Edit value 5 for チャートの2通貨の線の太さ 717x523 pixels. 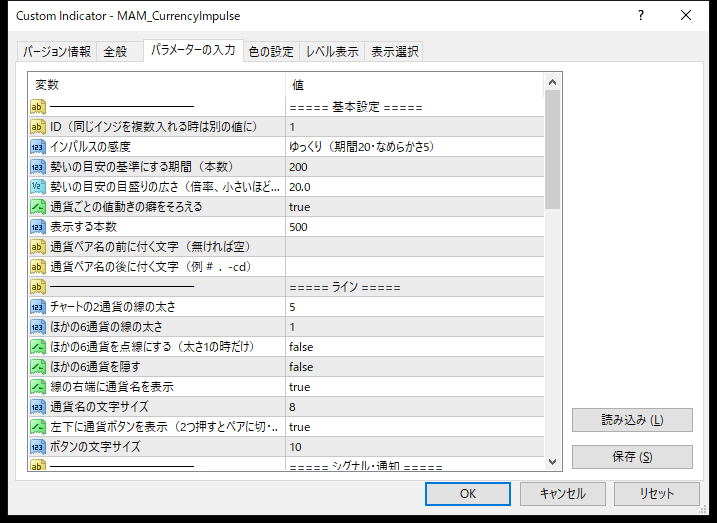pos(415,307)
